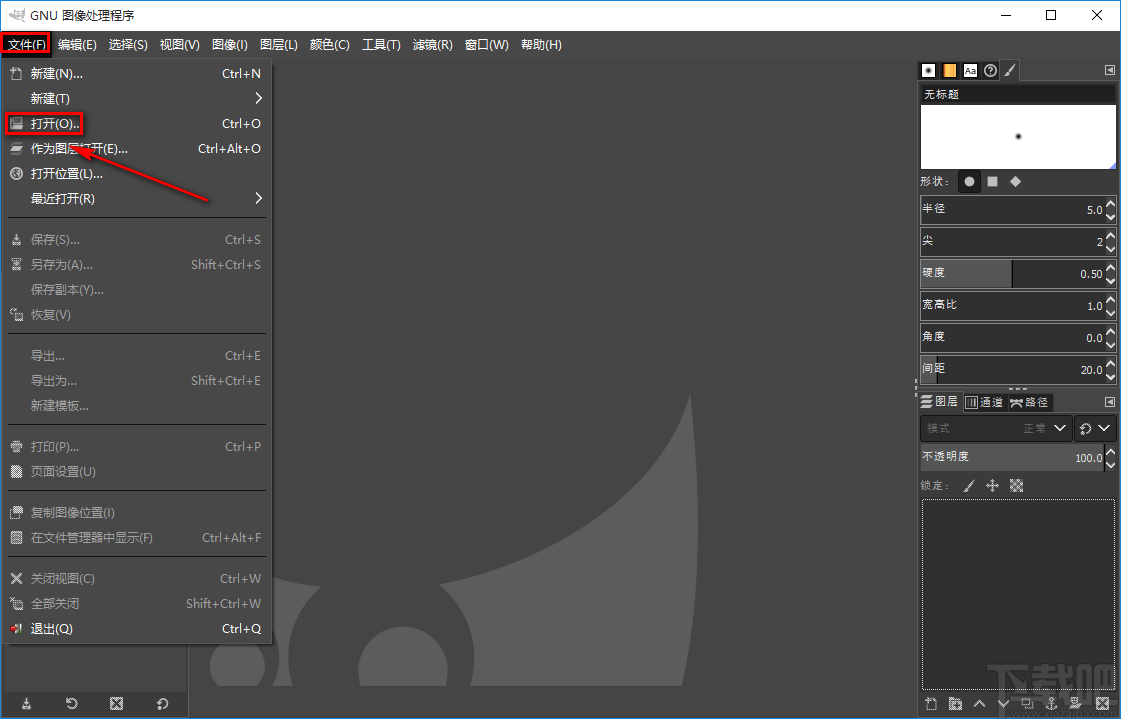Increase the 半径 radius value
The image size is (1121, 719).
point(1110,204)
